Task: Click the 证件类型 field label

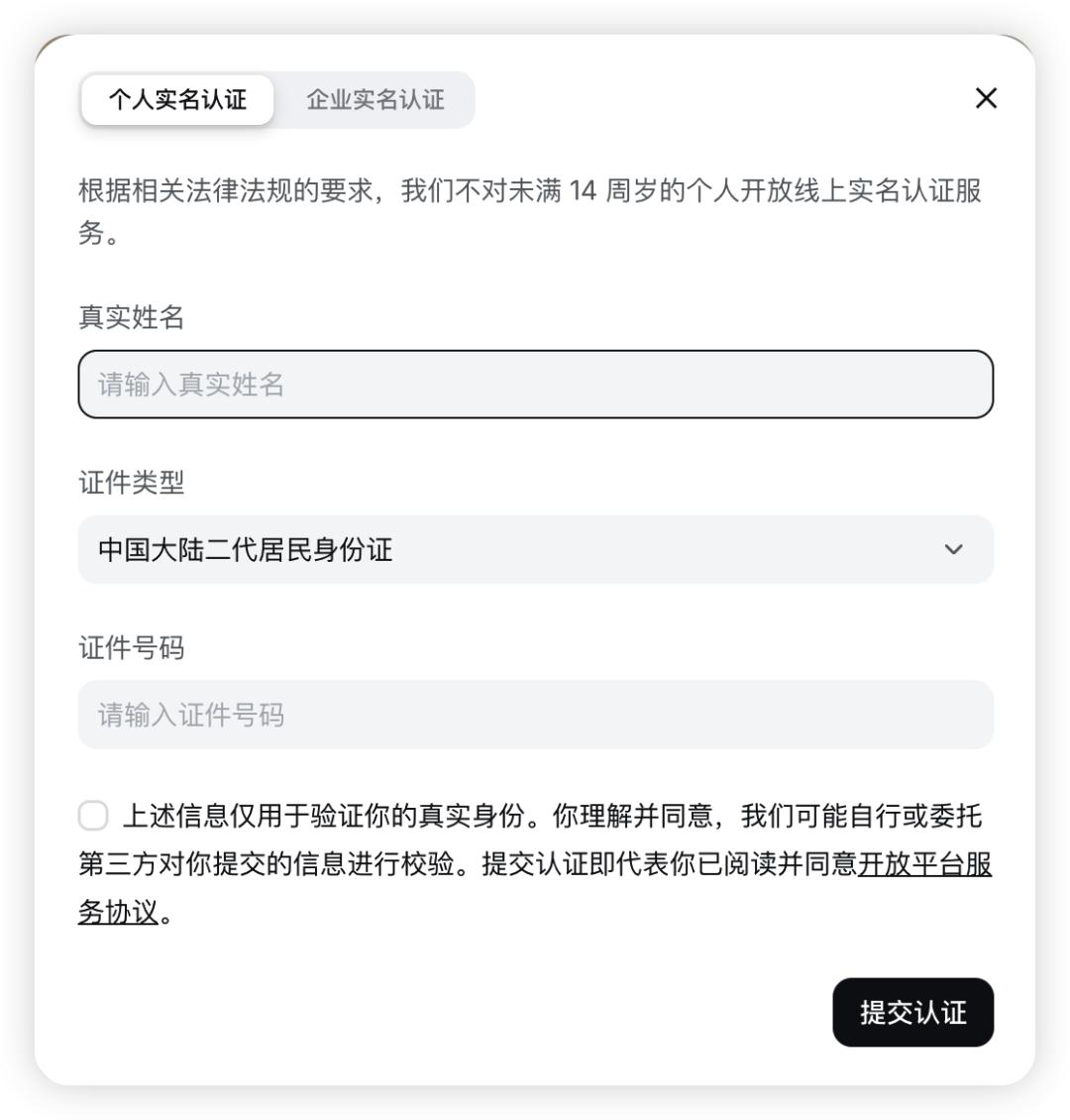Action: [x=132, y=483]
